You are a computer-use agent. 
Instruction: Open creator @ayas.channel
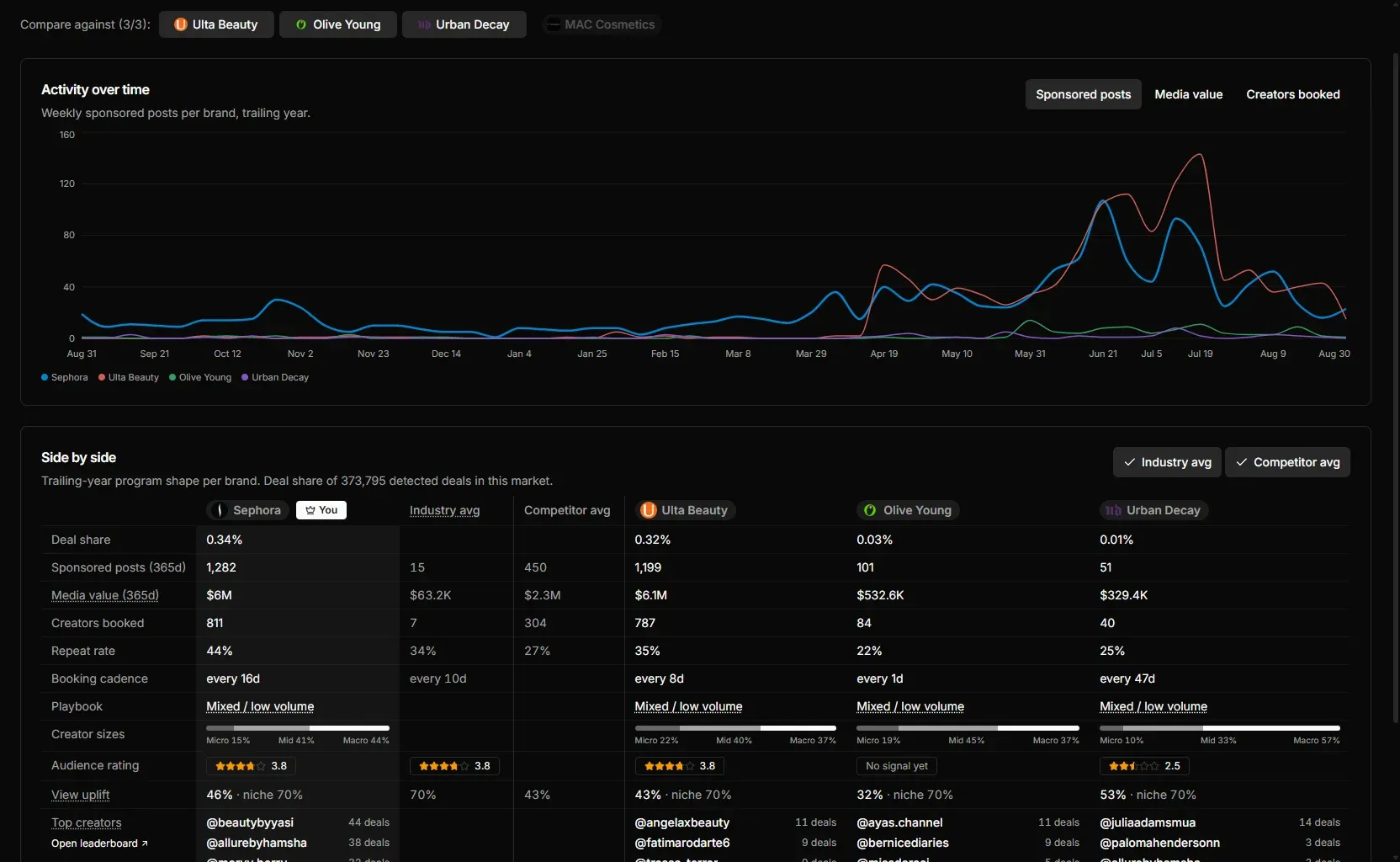(x=899, y=822)
